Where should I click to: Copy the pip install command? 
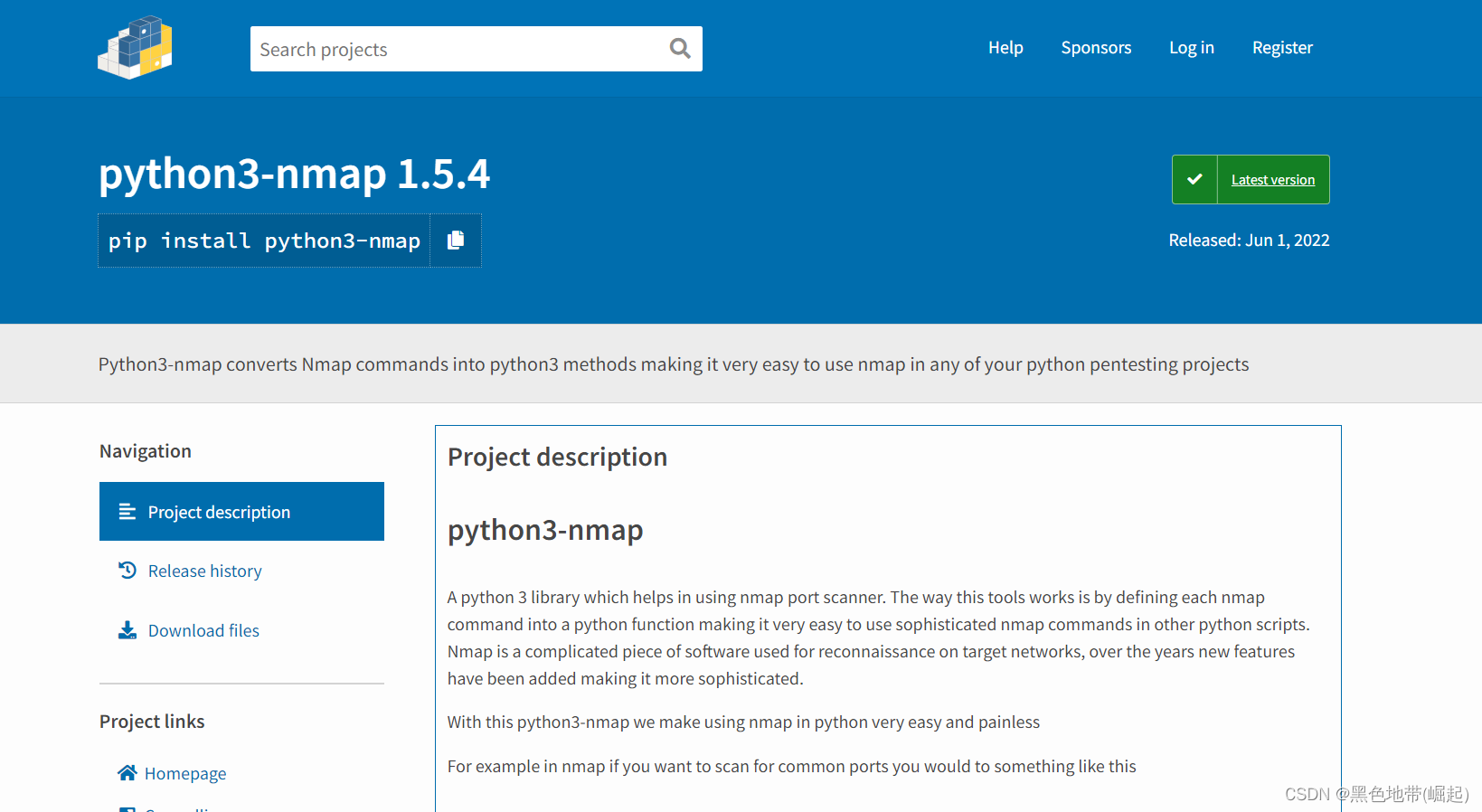tap(456, 241)
